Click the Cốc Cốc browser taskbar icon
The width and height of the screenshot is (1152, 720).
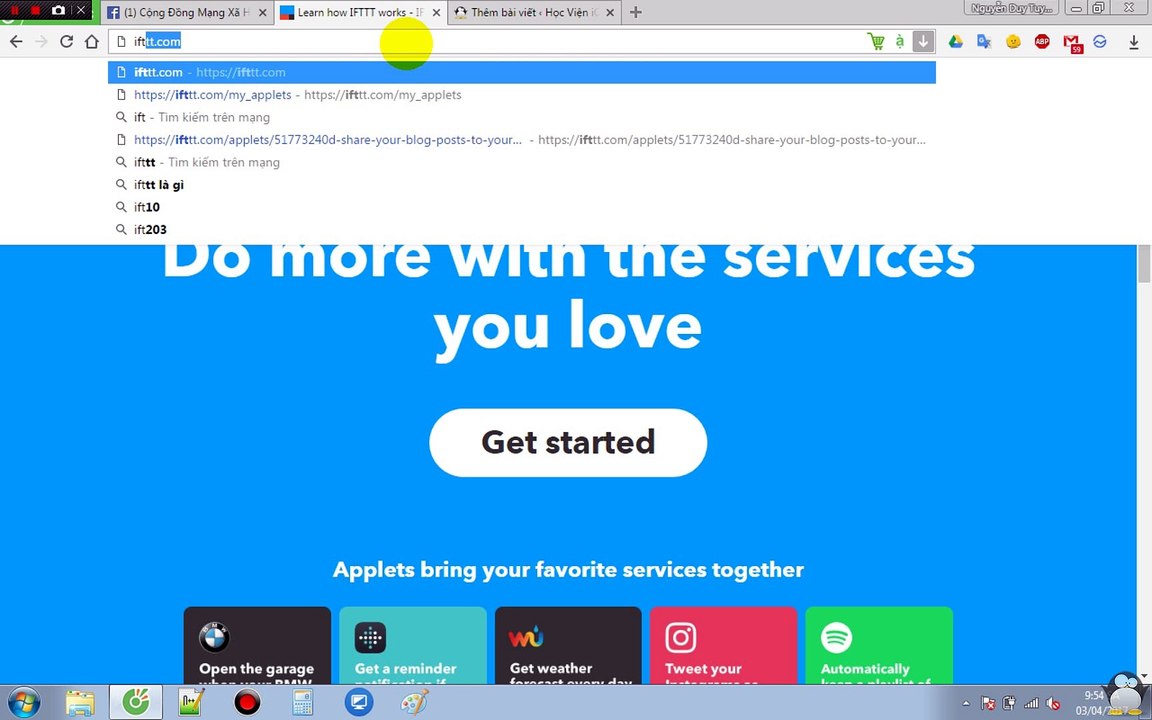click(x=136, y=702)
